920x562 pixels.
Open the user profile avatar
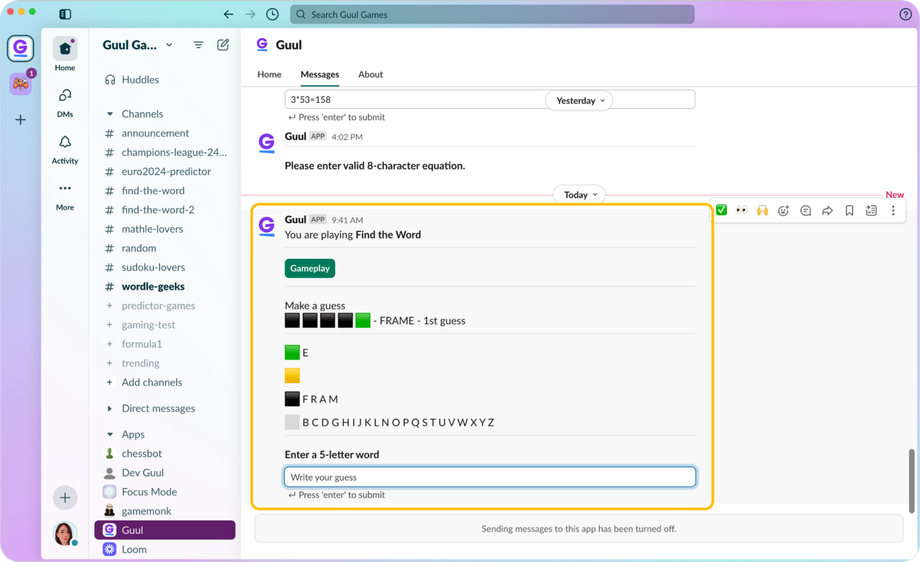pyautogui.click(x=65, y=534)
